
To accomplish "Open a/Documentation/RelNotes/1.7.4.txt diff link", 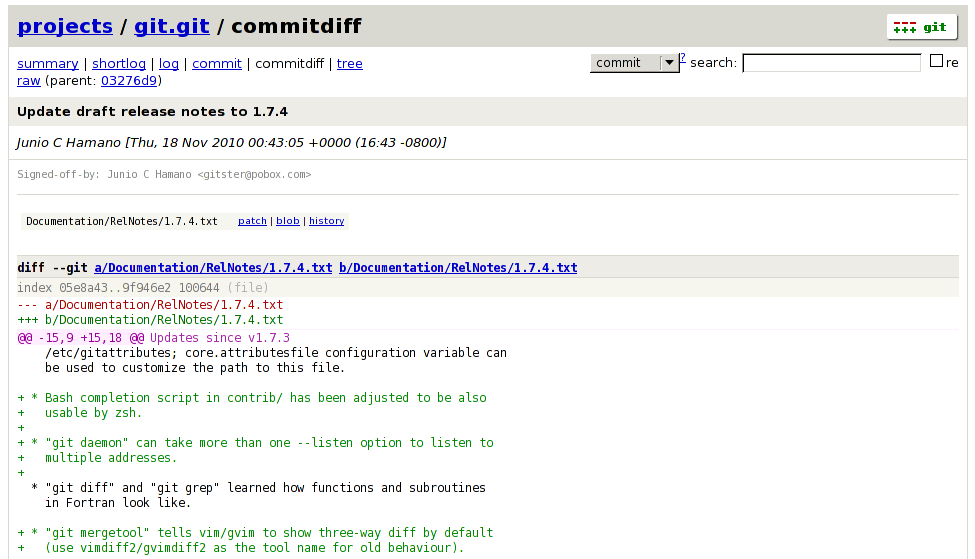I will [213, 268].
